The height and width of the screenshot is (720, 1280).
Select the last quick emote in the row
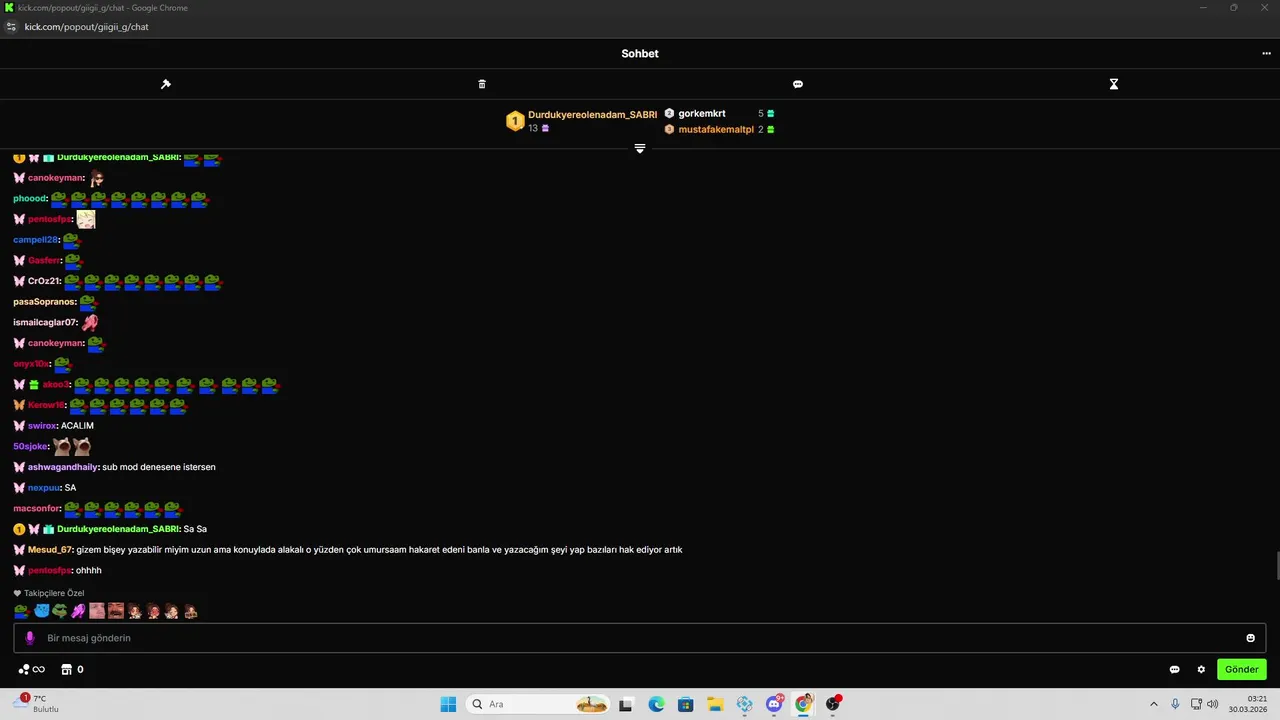click(190, 611)
